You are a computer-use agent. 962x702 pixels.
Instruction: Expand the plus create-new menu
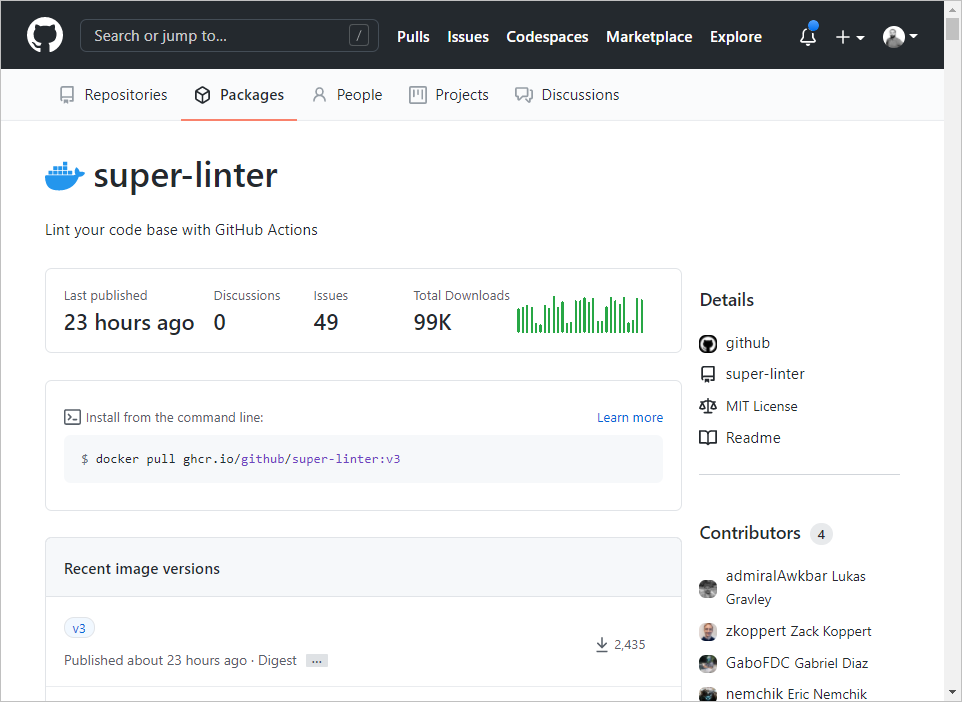850,37
